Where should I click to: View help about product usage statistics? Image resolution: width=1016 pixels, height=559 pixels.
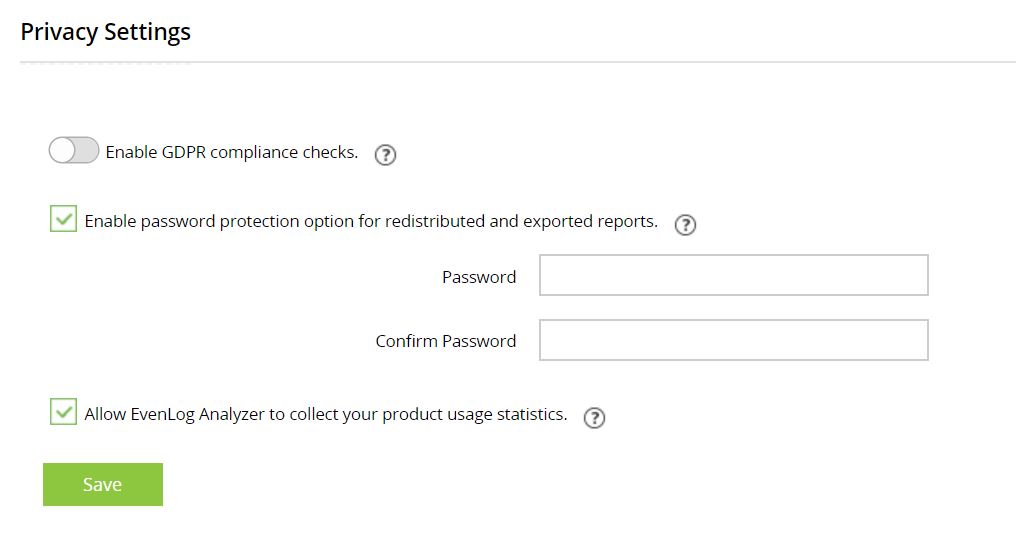(x=594, y=418)
